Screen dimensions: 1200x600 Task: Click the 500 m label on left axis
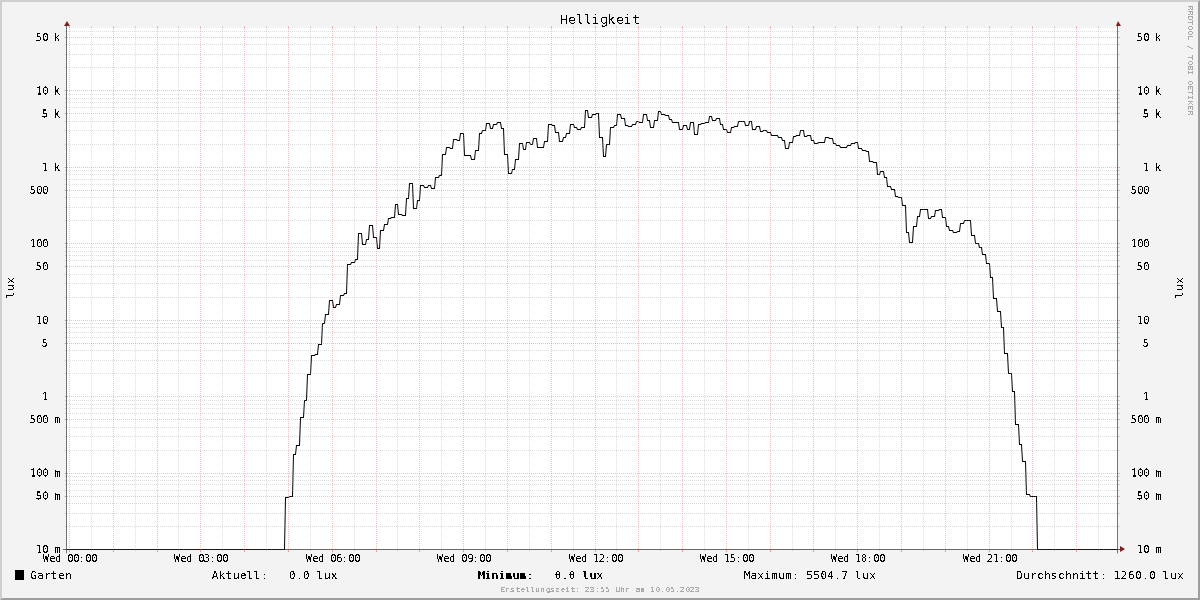45,420
